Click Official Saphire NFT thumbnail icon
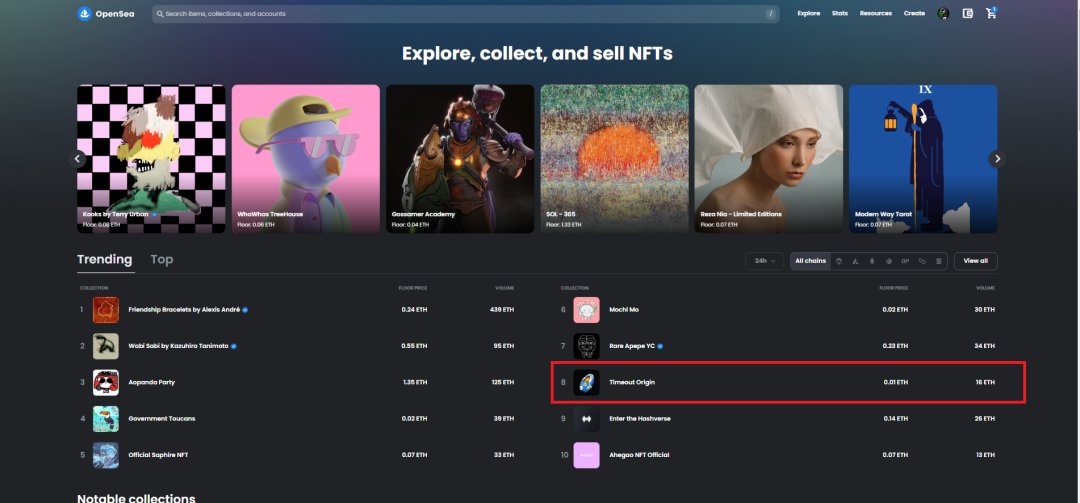Screen dimensions: 1080x503 [x=105, y=455]
